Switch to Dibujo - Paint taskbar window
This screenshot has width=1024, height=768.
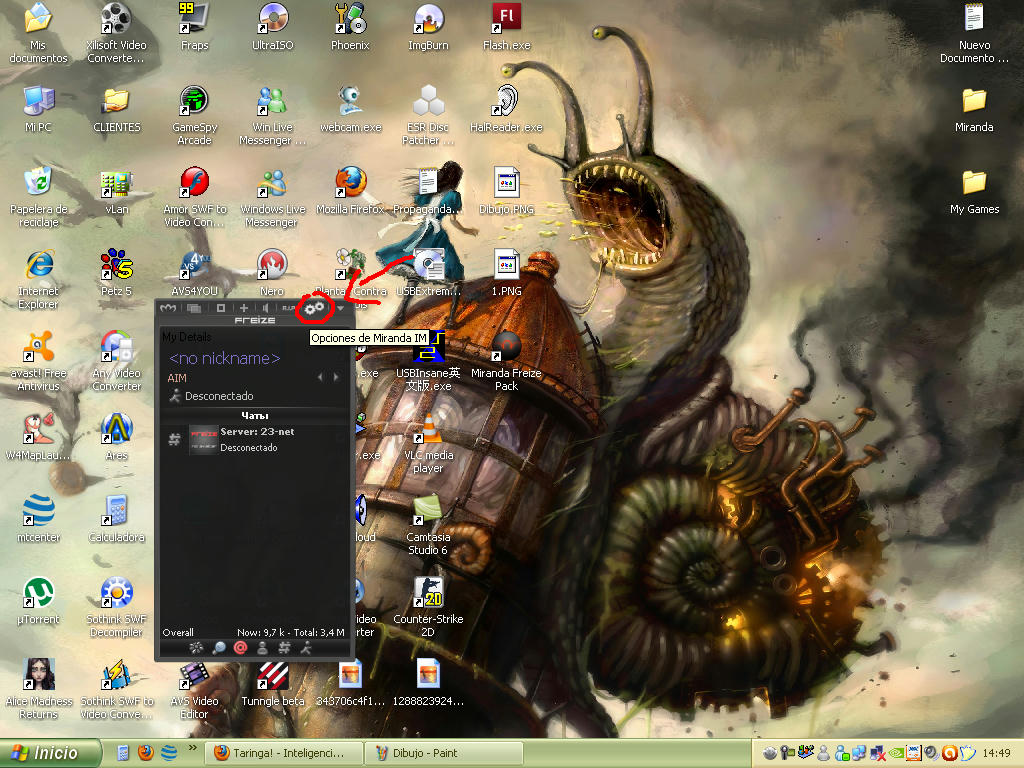444,753
